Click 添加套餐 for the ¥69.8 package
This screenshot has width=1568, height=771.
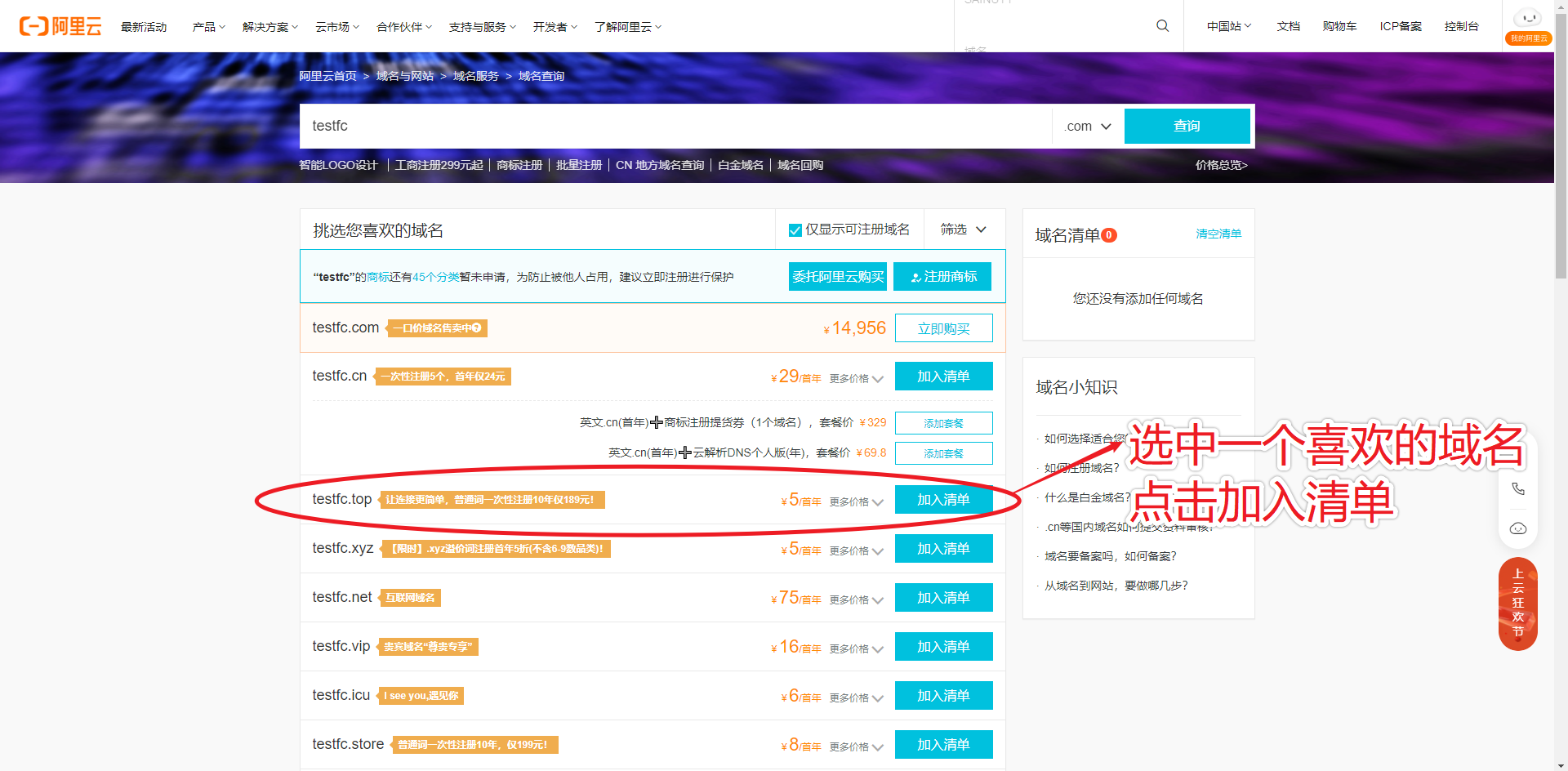pyautogui.click(x=943, y=453)
